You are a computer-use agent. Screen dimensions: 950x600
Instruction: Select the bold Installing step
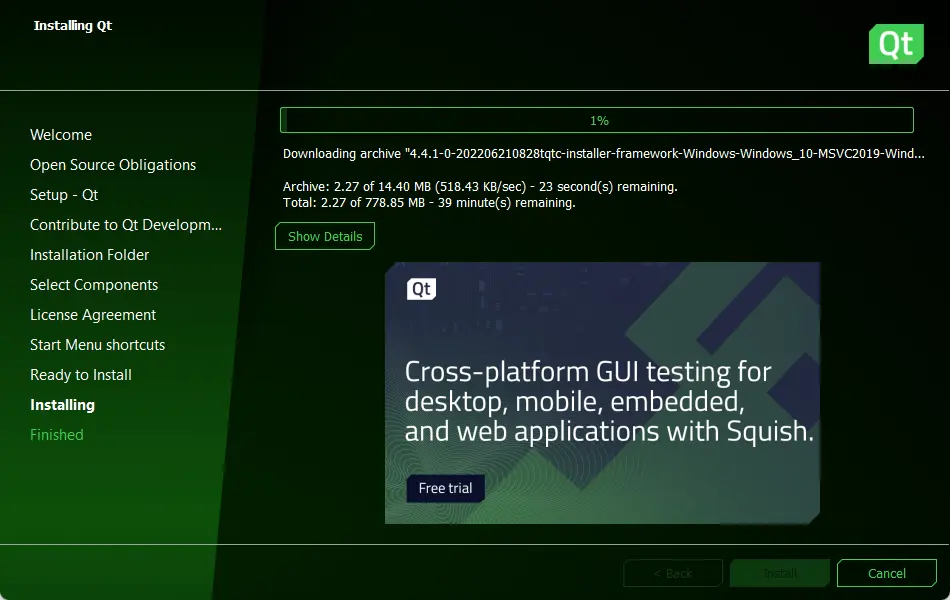click(62, 405)
